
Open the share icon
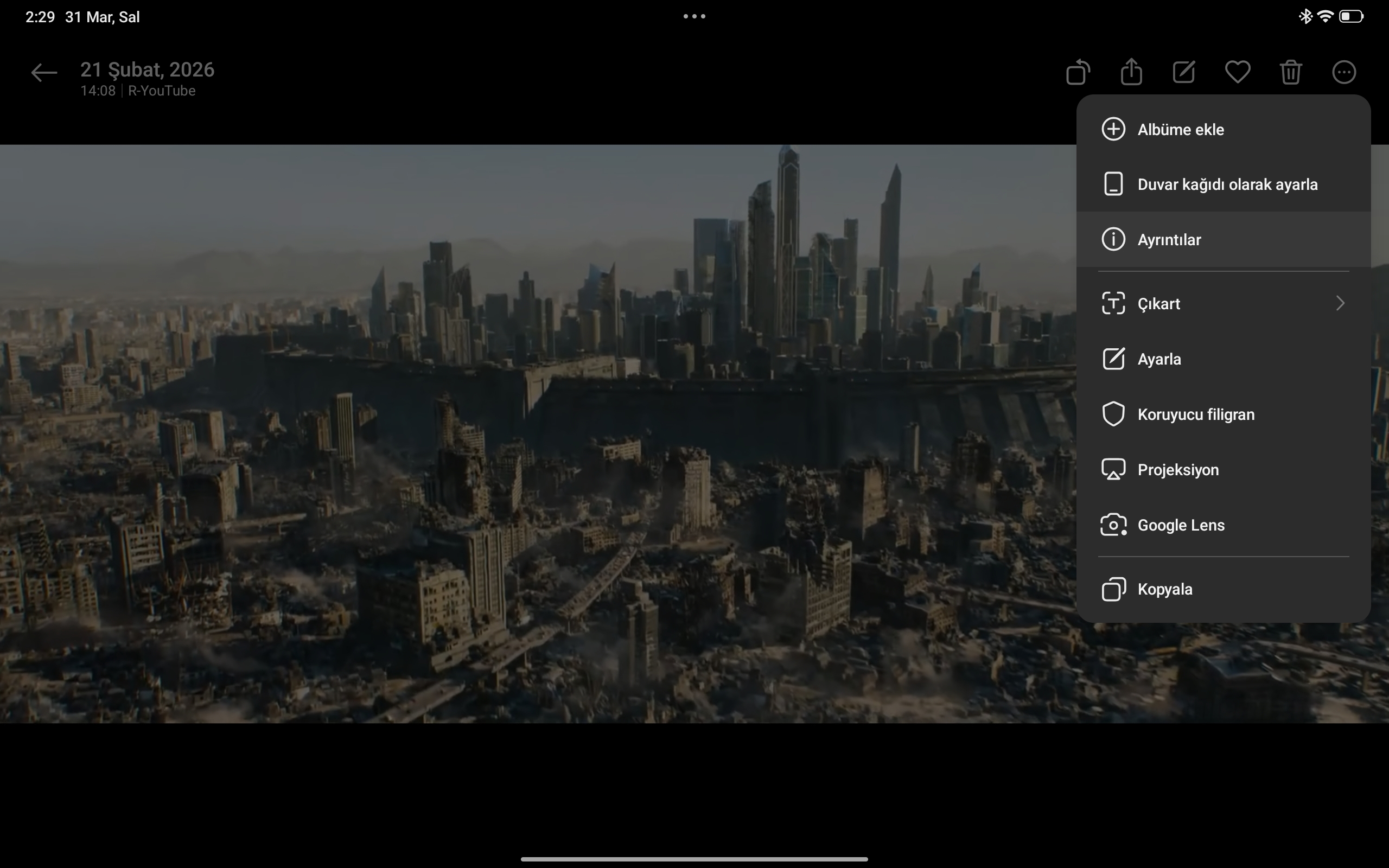(x=1131, y=72)
